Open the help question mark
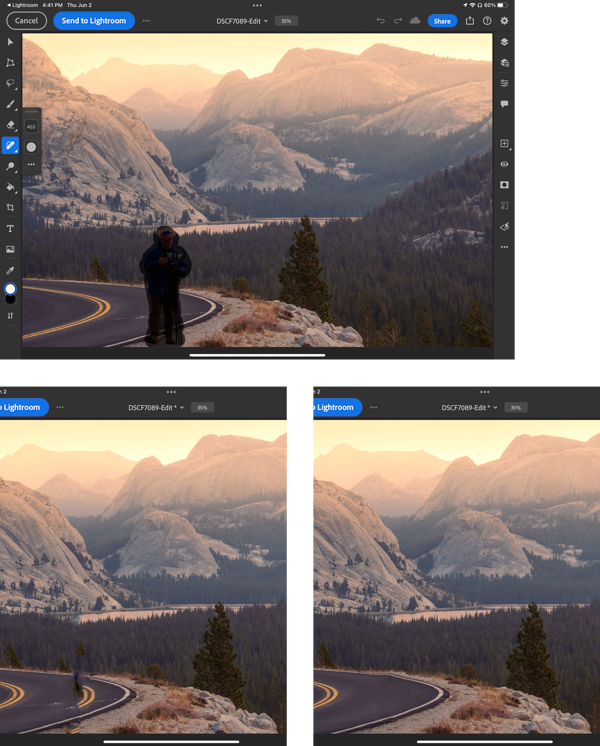The width and height of the screenshot is (600, 746). tap(487, 21)
